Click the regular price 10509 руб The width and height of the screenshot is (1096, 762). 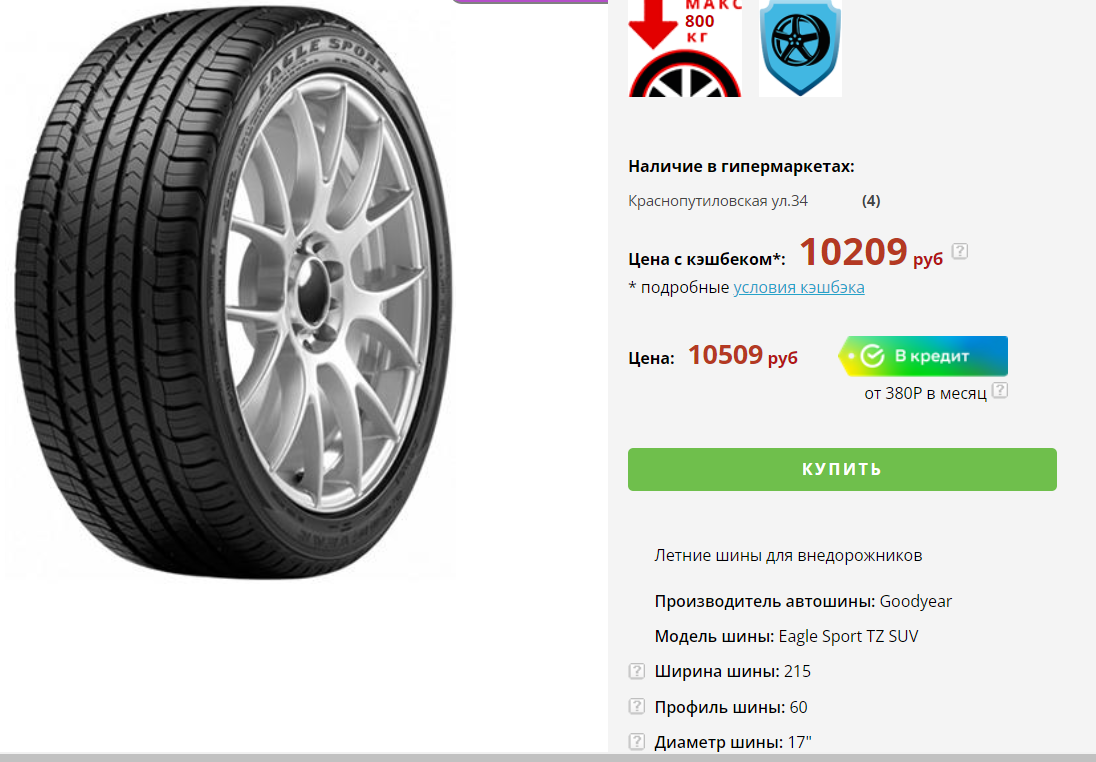pyautogui.click(x=742, y=355)
